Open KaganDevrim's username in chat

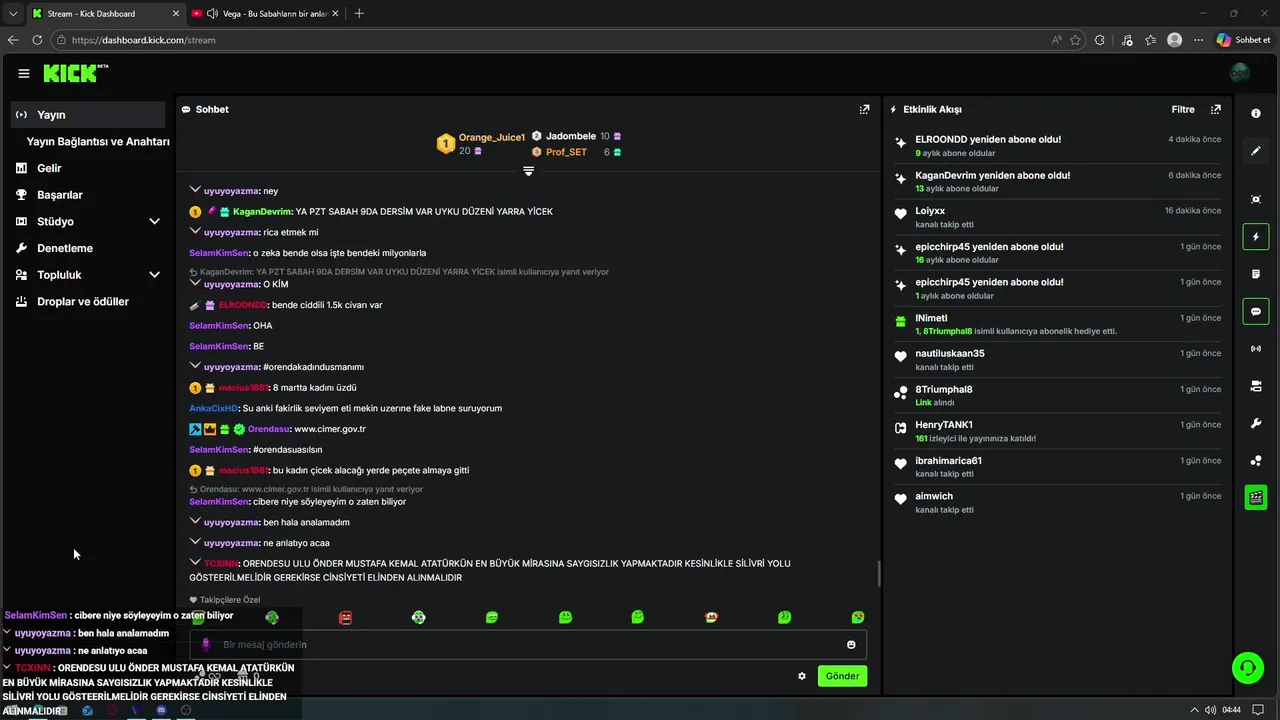pos(262,211)
